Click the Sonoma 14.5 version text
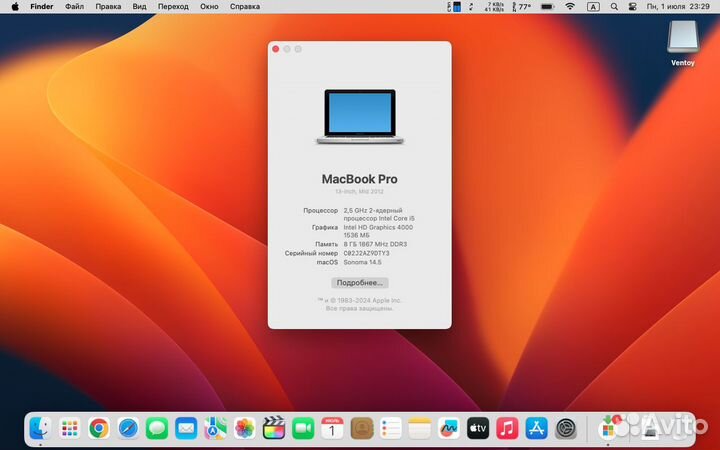Screen dimensions: 720x450 pyautogui.click(x=362, y=262)
